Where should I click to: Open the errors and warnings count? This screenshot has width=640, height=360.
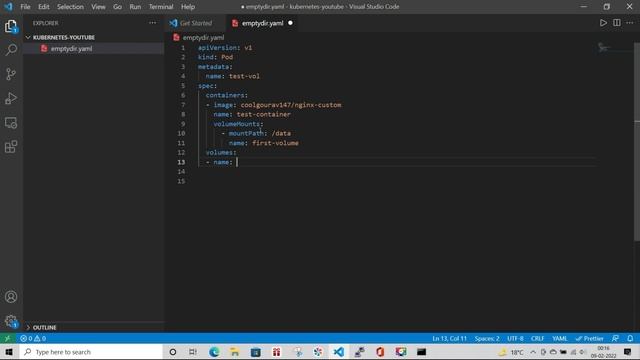point(33,338)
